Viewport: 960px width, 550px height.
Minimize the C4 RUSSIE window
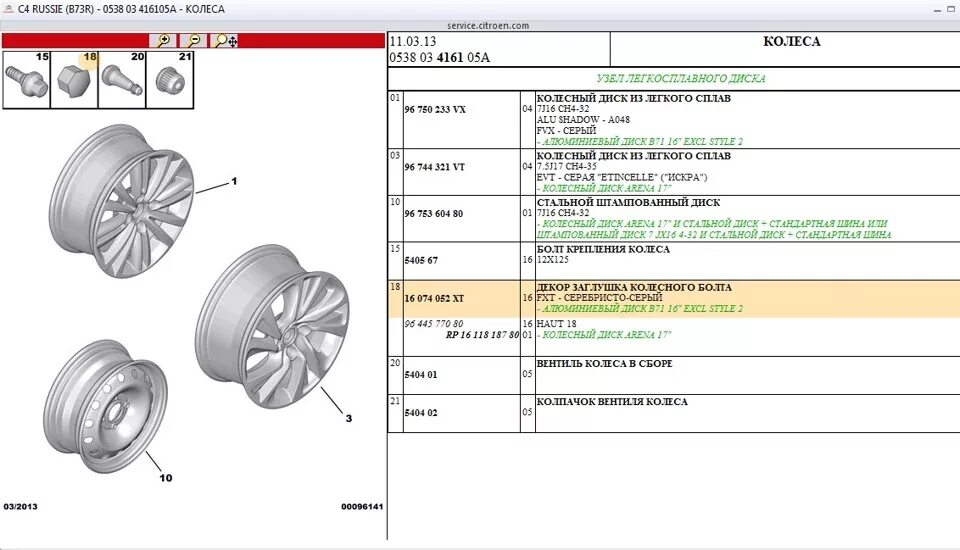point(937,10)
